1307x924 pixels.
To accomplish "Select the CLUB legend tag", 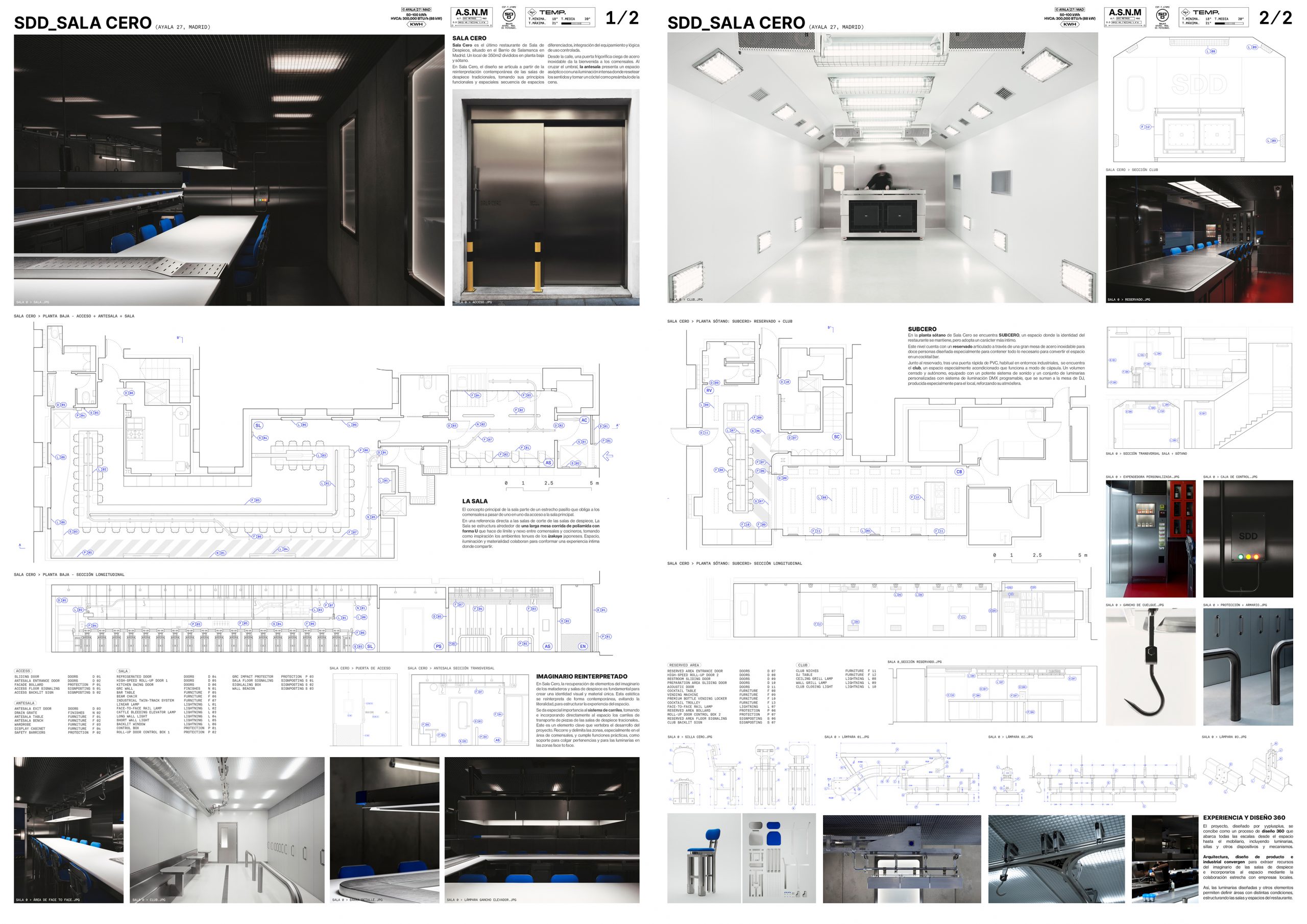I will coord(803,665).
